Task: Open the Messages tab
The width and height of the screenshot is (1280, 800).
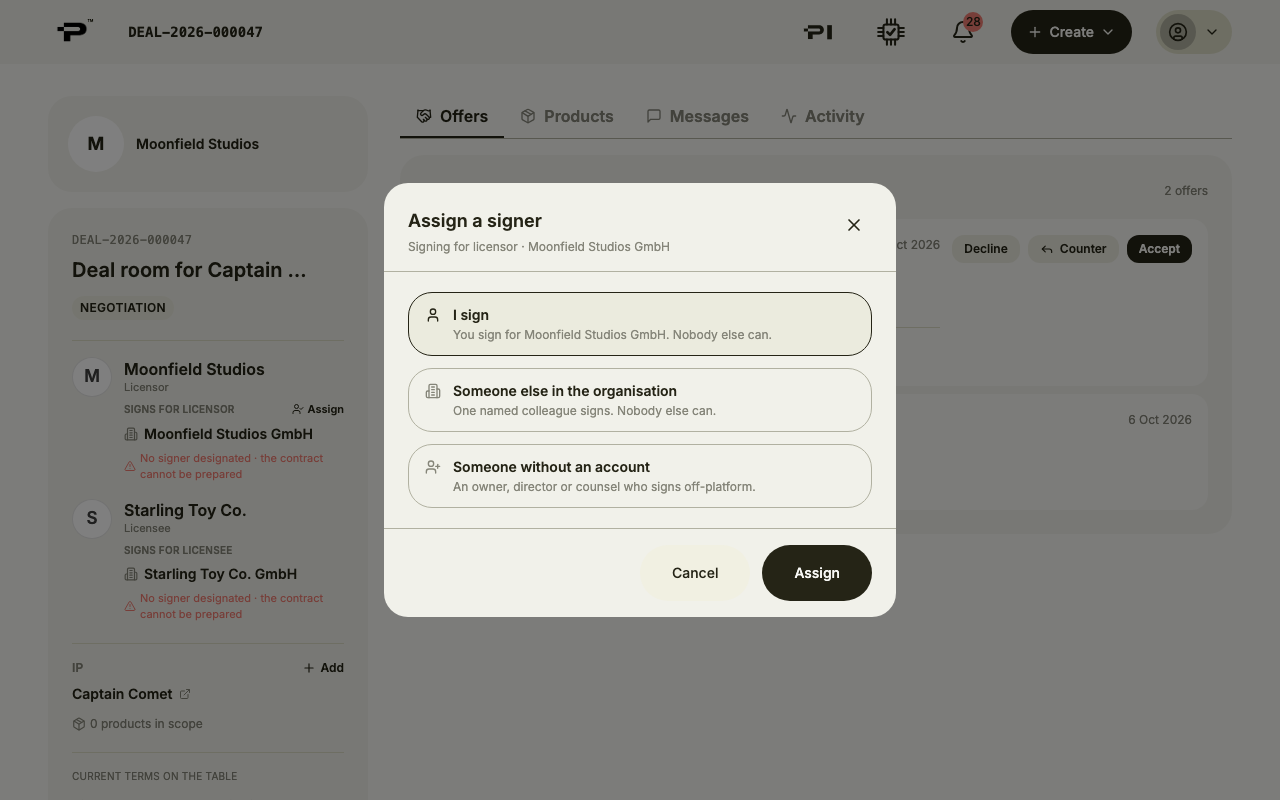Action: pyautogui.click(x=697, y=116)
